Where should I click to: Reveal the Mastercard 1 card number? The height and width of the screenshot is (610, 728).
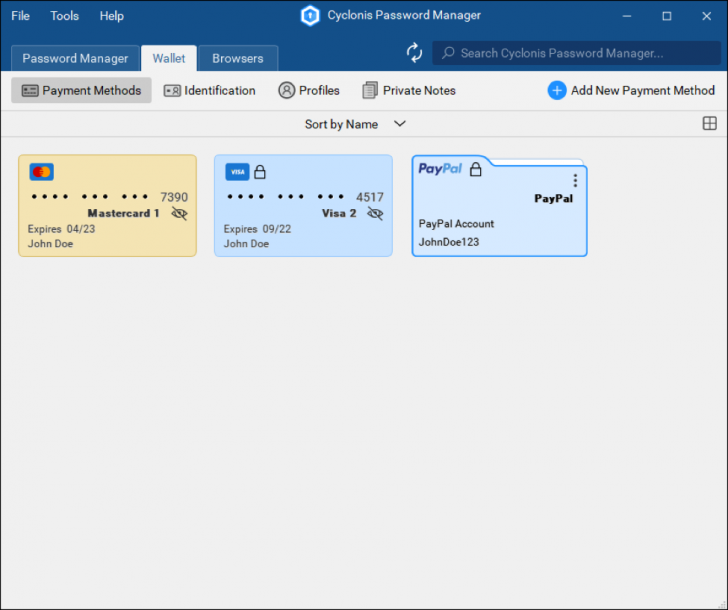point(179,214)
